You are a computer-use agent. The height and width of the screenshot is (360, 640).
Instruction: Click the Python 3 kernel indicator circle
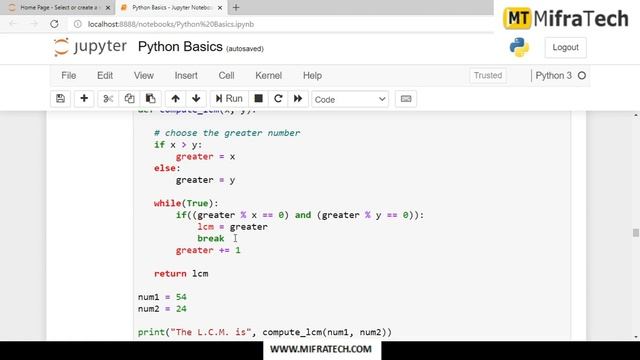582,76
